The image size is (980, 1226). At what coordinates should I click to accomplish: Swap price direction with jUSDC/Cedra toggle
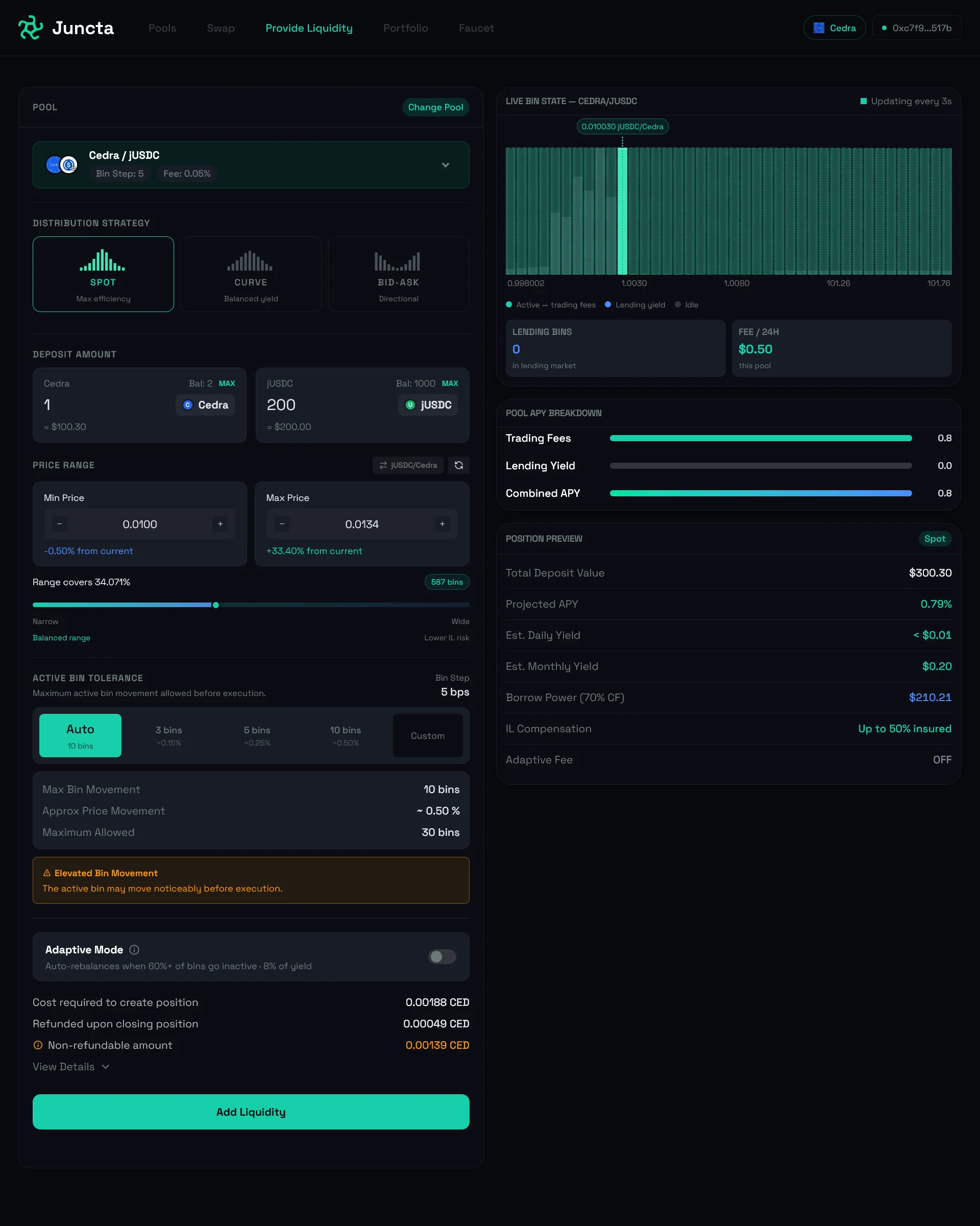pyautogui.click(x=408, y=465)
